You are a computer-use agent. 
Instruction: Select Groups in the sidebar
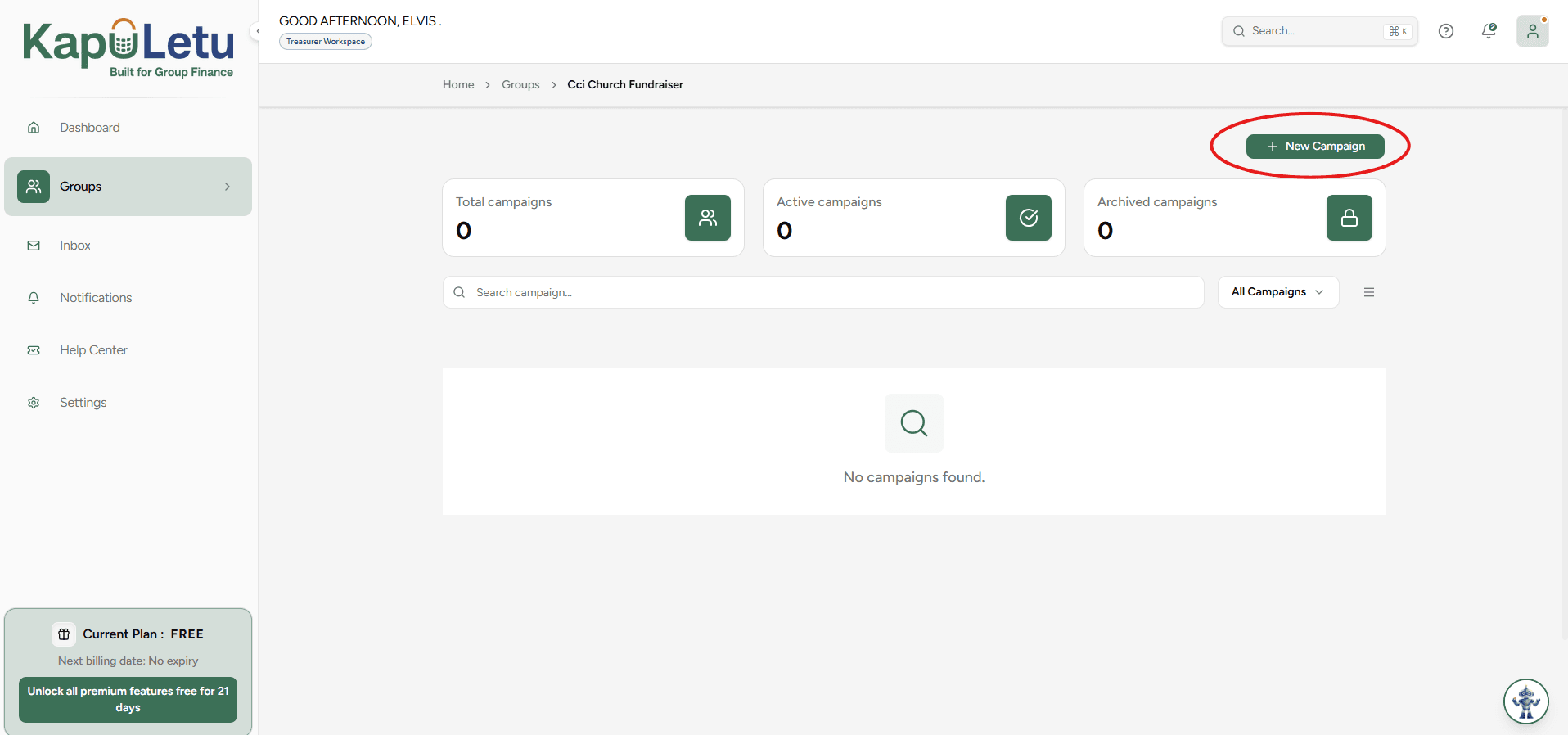128,187
